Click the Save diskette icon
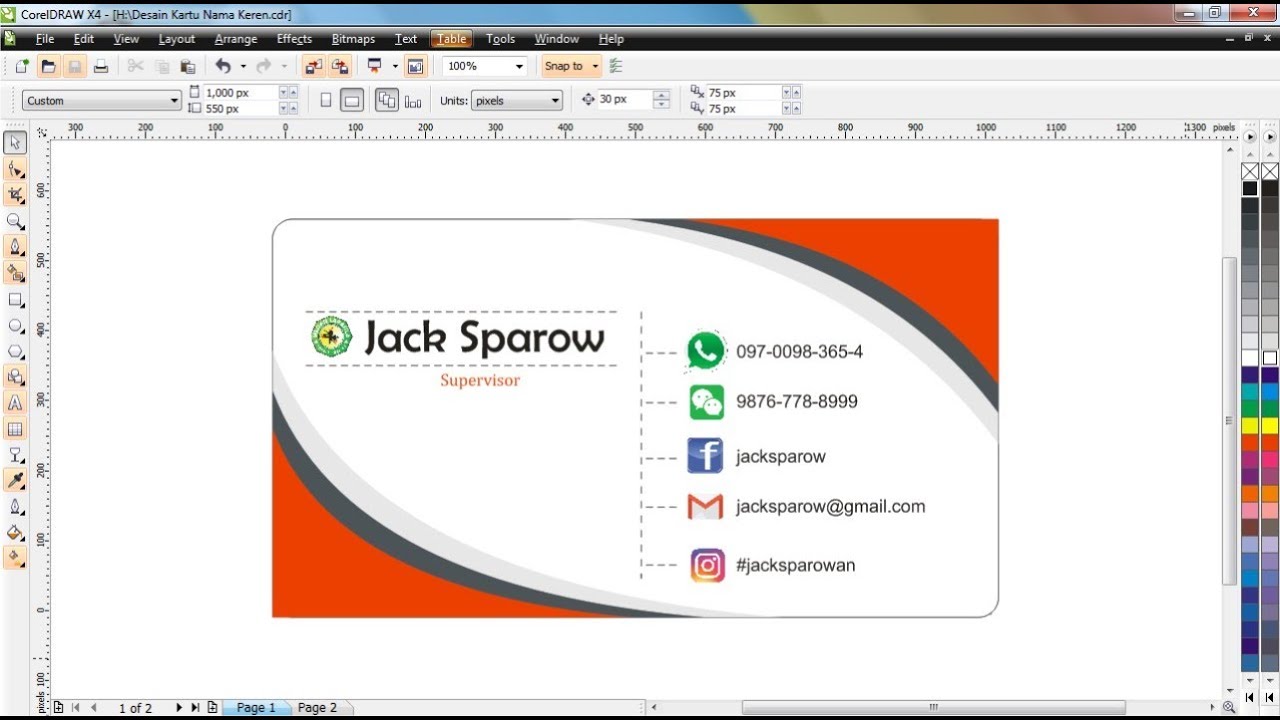The width and height of the screenshot is (1280, 720). pyautogui.click(x=74, y=66)
